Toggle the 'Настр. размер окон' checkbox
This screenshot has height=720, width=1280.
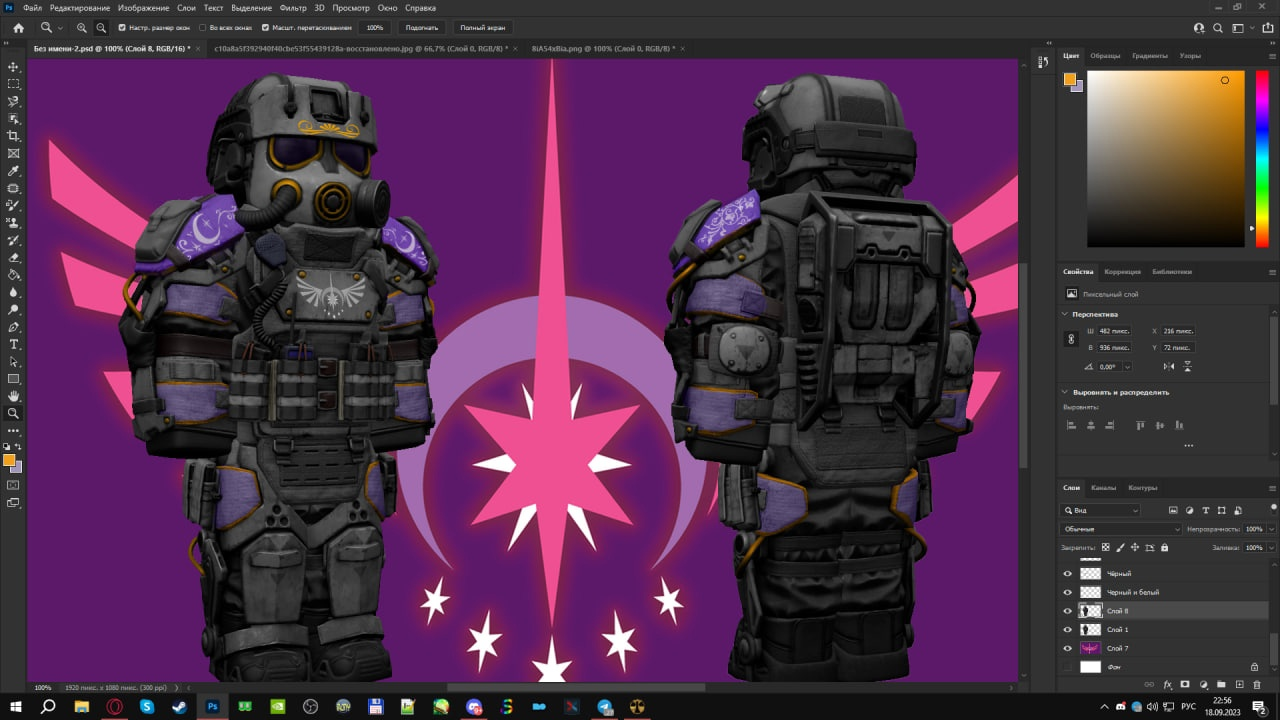tap(122, 28)
